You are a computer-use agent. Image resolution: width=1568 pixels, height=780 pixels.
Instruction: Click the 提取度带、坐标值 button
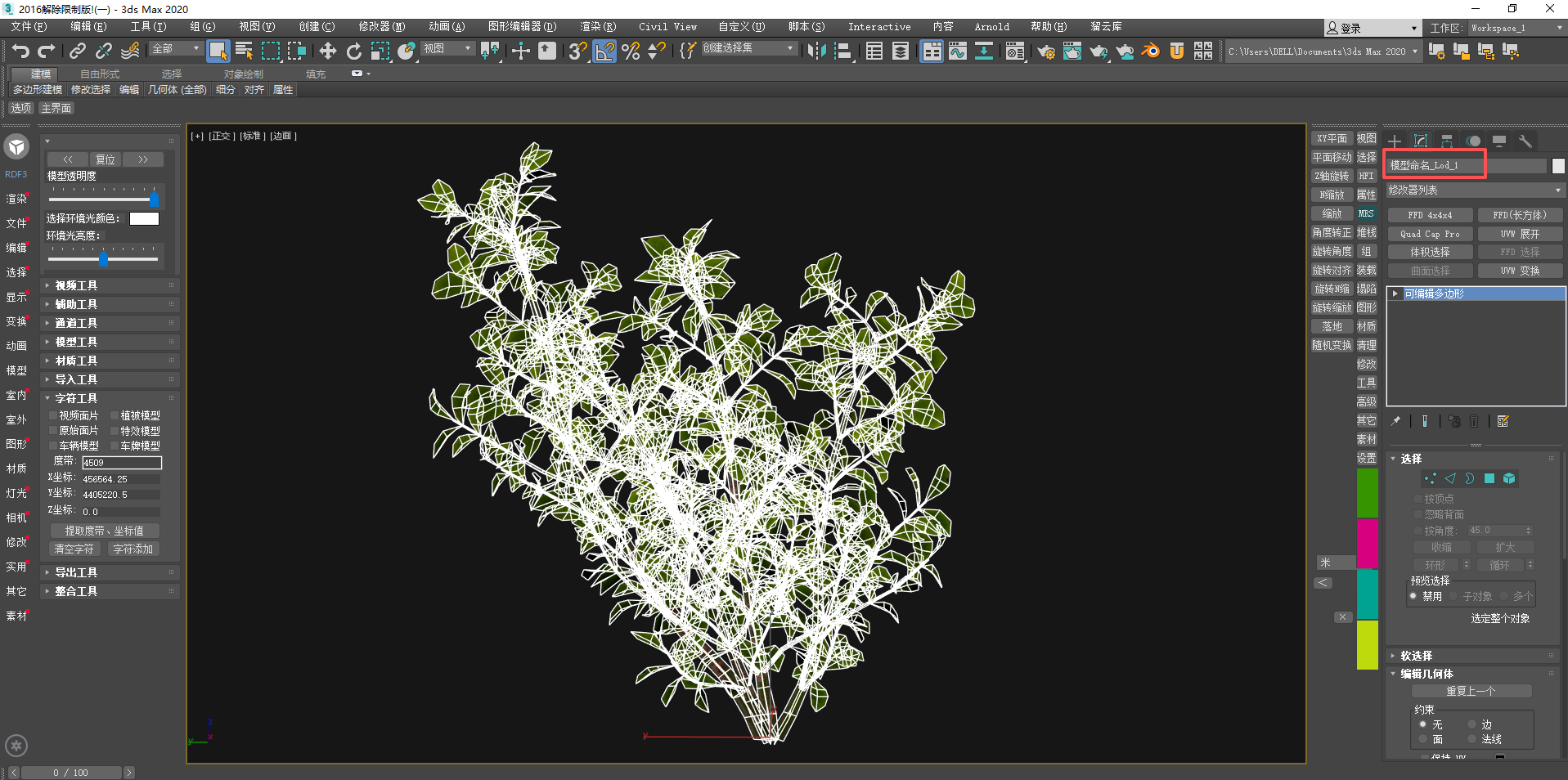[105, 531]
